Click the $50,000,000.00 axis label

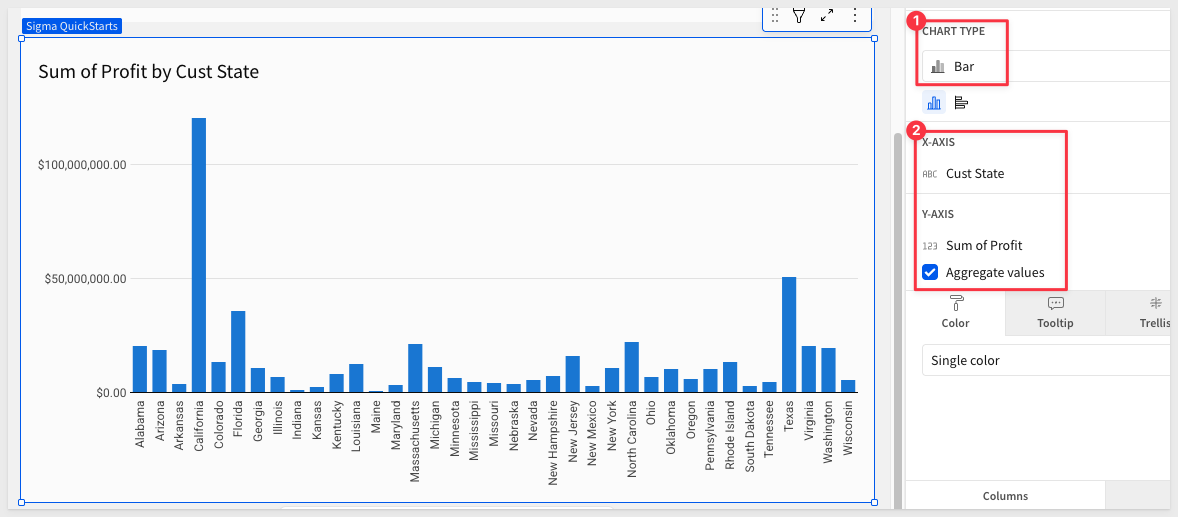point(86,279)
